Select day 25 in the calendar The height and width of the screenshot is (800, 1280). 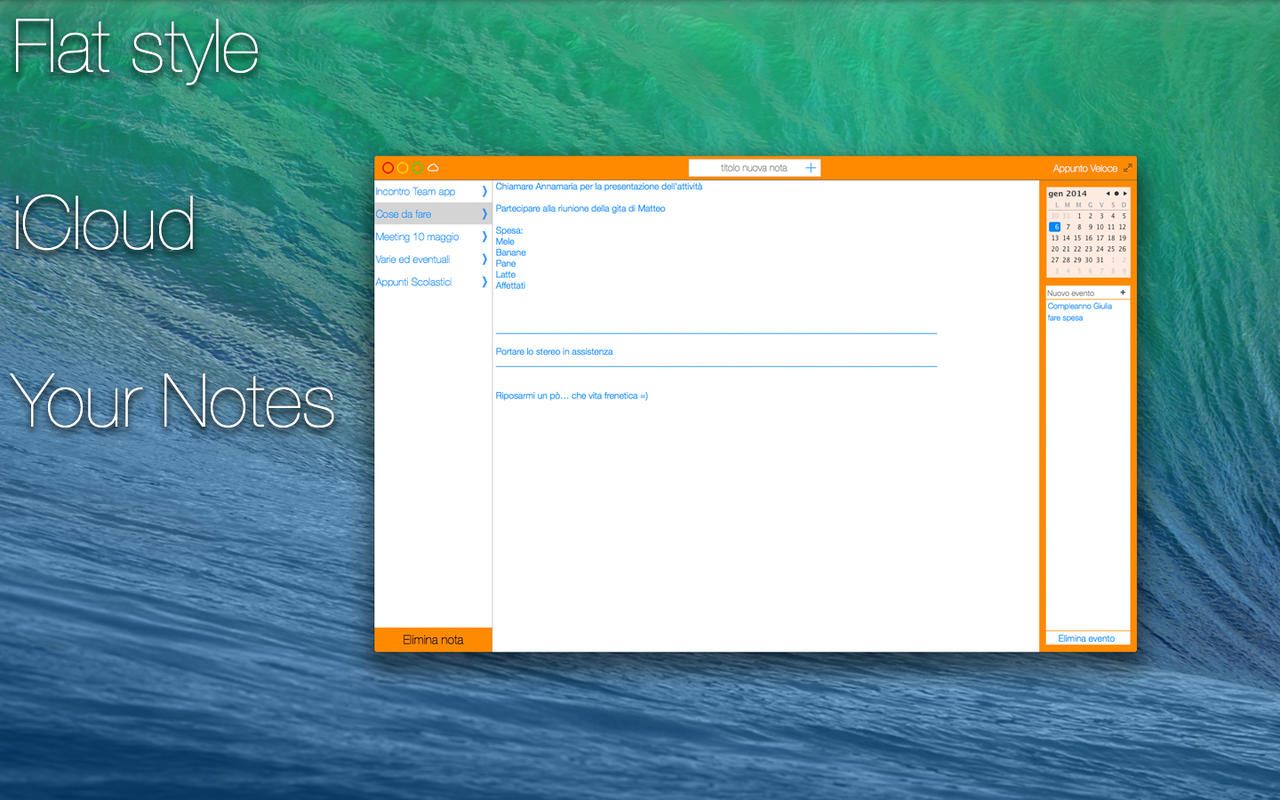coord(1111,249)
